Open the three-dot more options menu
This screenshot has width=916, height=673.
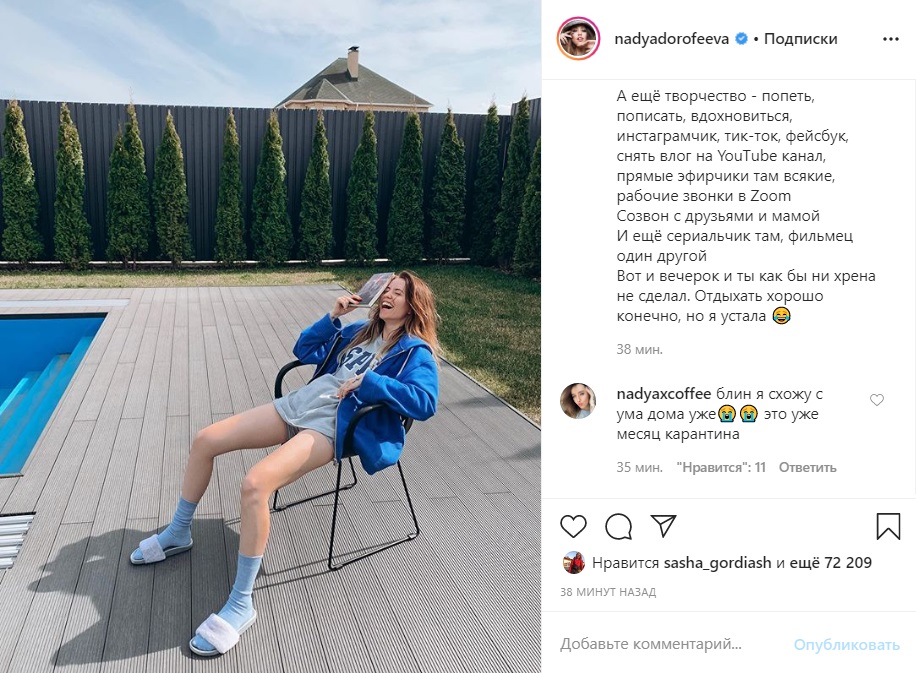[x=890, y=39]
